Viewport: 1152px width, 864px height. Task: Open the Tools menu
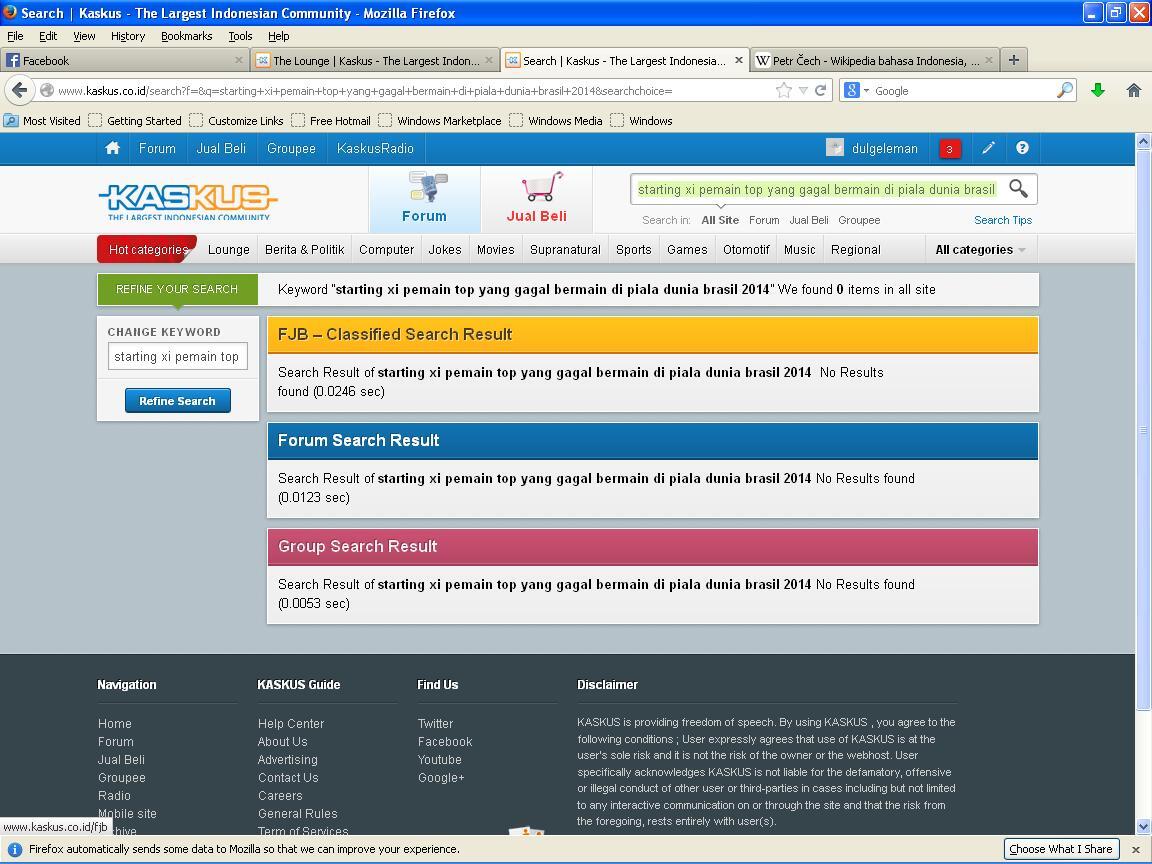[240, 36]
